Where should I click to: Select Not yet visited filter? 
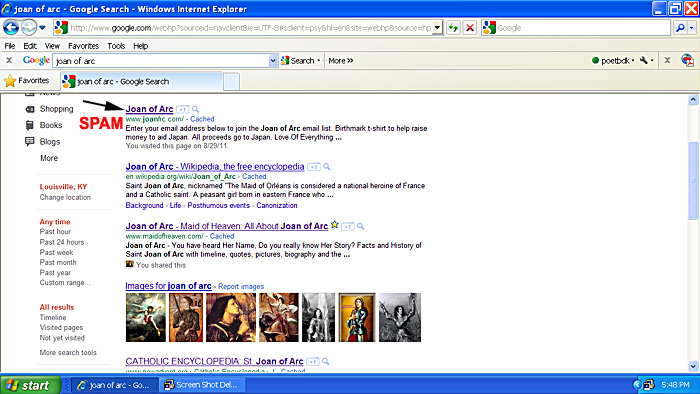click(x=62, y=338)
